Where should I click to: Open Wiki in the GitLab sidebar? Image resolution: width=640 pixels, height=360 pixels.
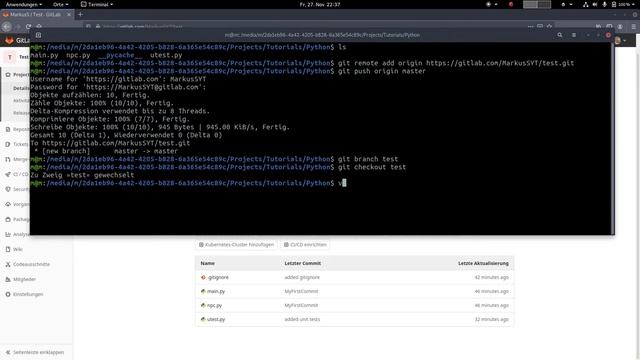coord(18,249)
